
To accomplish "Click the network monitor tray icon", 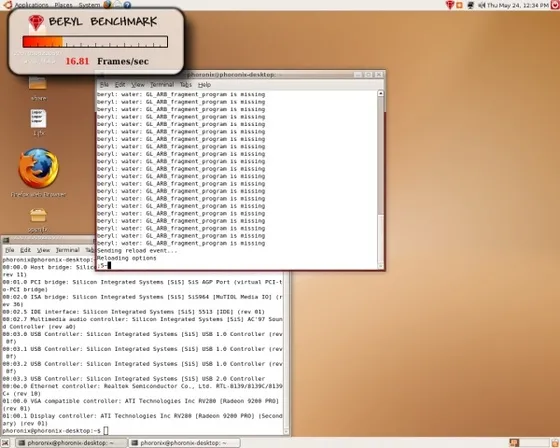I will pyautogui.click(x=471, y=5).
